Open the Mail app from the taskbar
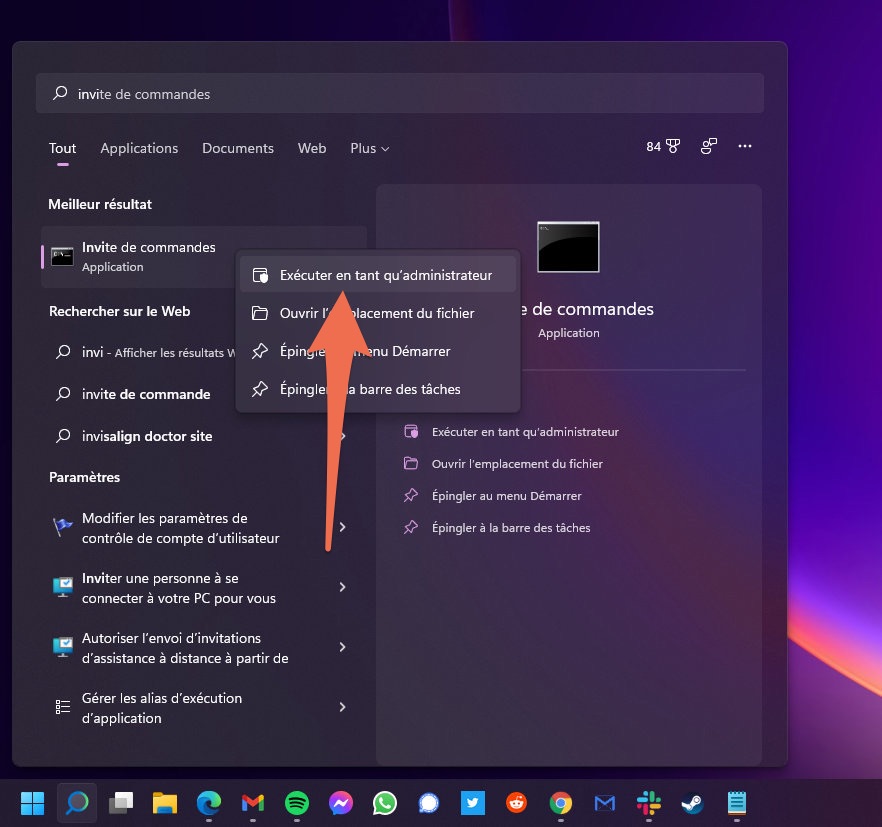 tap(605, 803)
